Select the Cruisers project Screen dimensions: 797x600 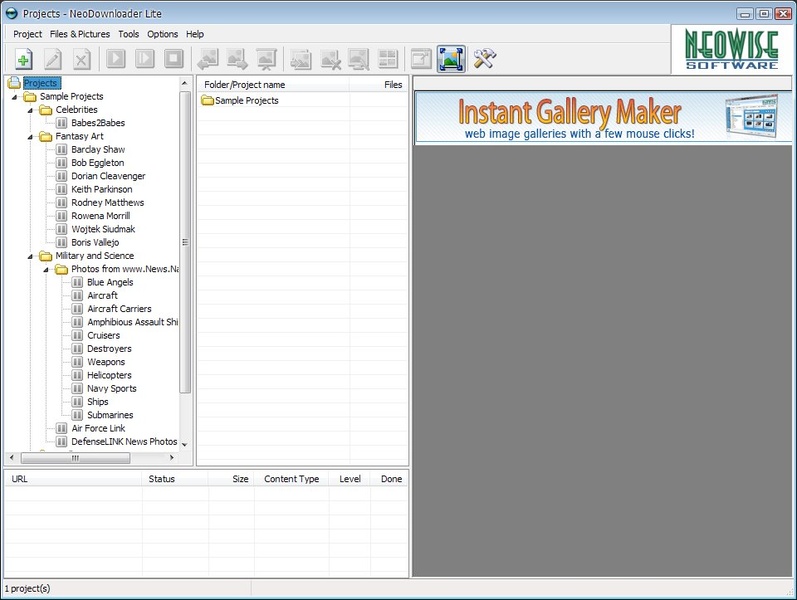pyautogui.click(x=104, y=336)
